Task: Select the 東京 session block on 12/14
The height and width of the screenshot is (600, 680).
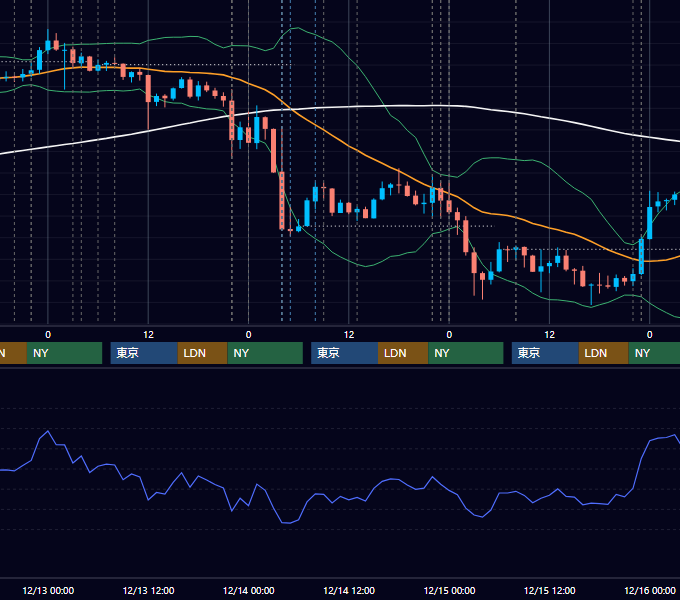Action: (344, 353)
